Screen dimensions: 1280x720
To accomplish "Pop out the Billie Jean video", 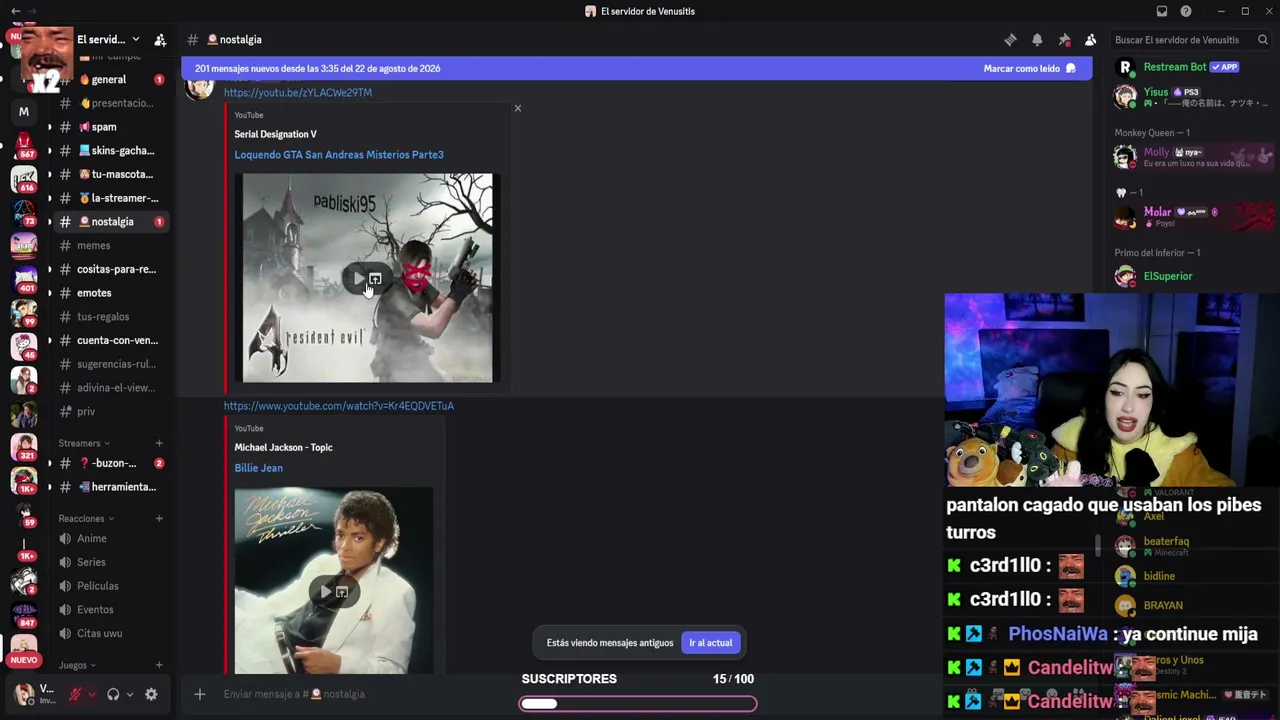I will (x=342, y=592).
